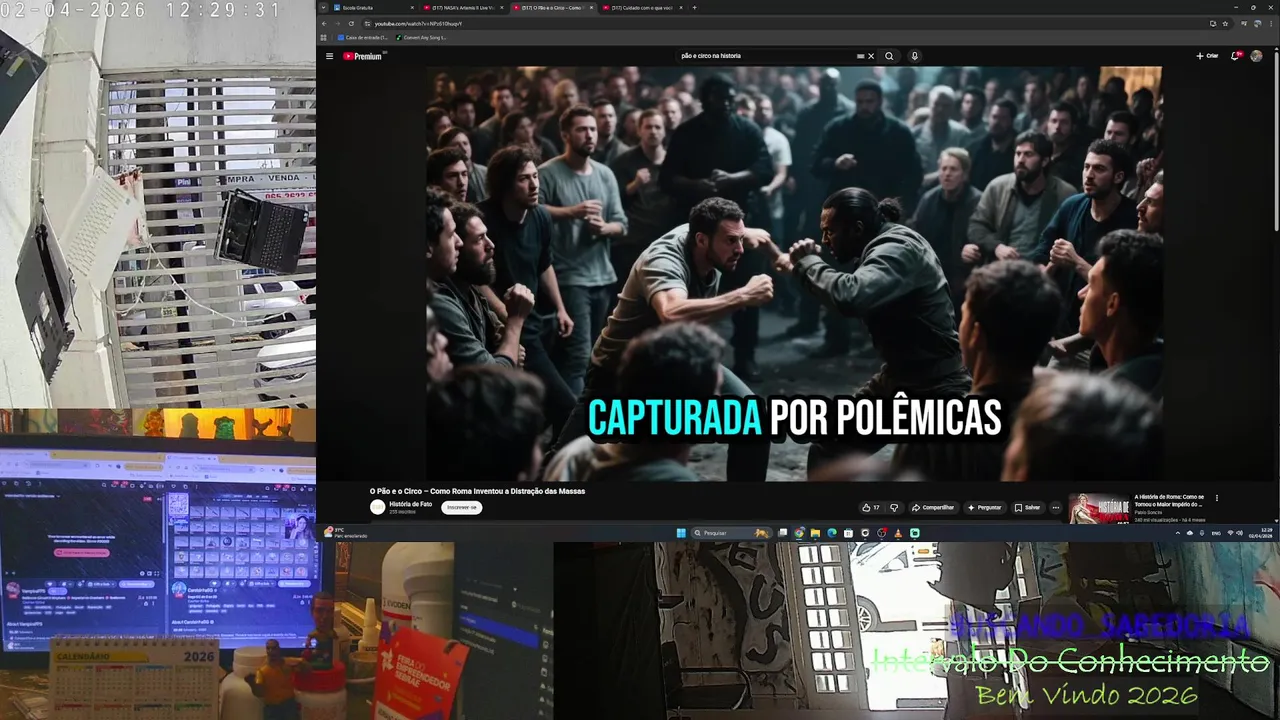
Task: Open the História de Fato channel avatar
Action: 377,507
